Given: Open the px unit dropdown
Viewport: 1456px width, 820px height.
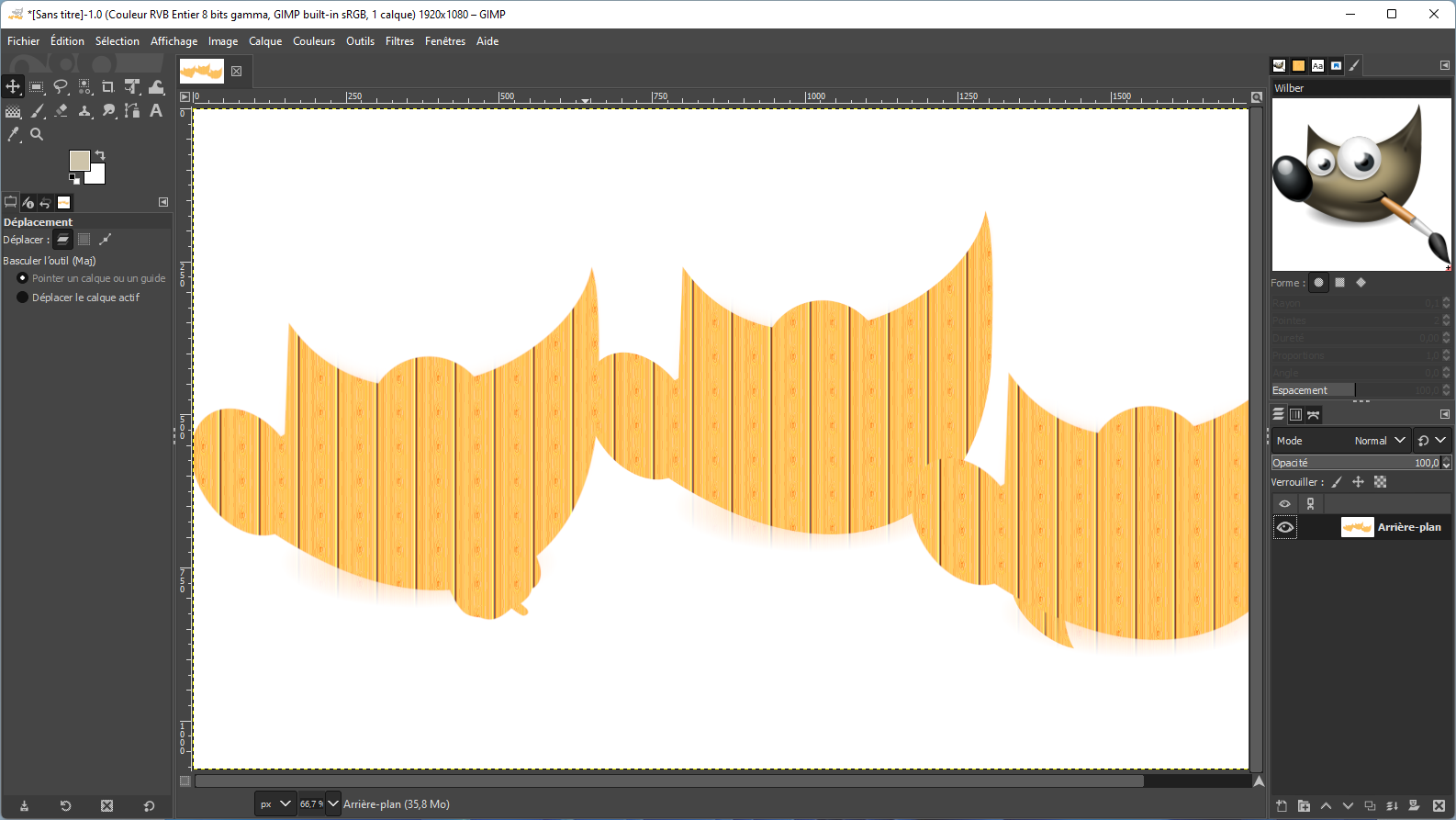Looking at the screenshot, I should coord(274,804).
